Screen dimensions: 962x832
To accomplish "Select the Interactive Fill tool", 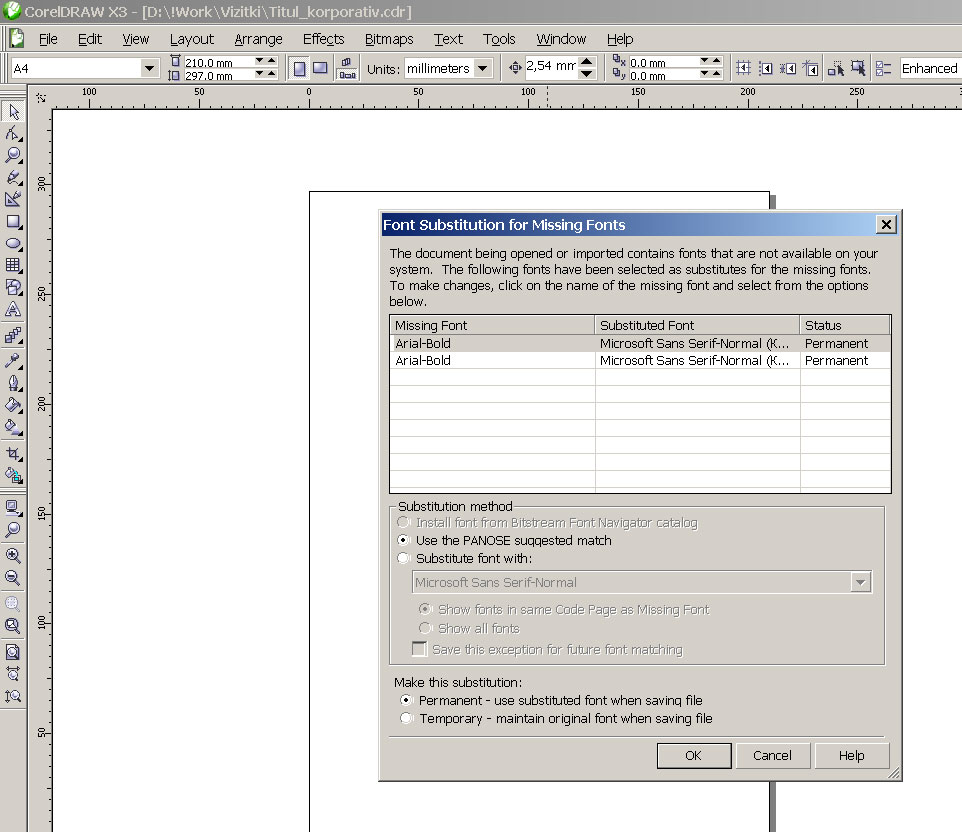I will click(x=13, y=426).
